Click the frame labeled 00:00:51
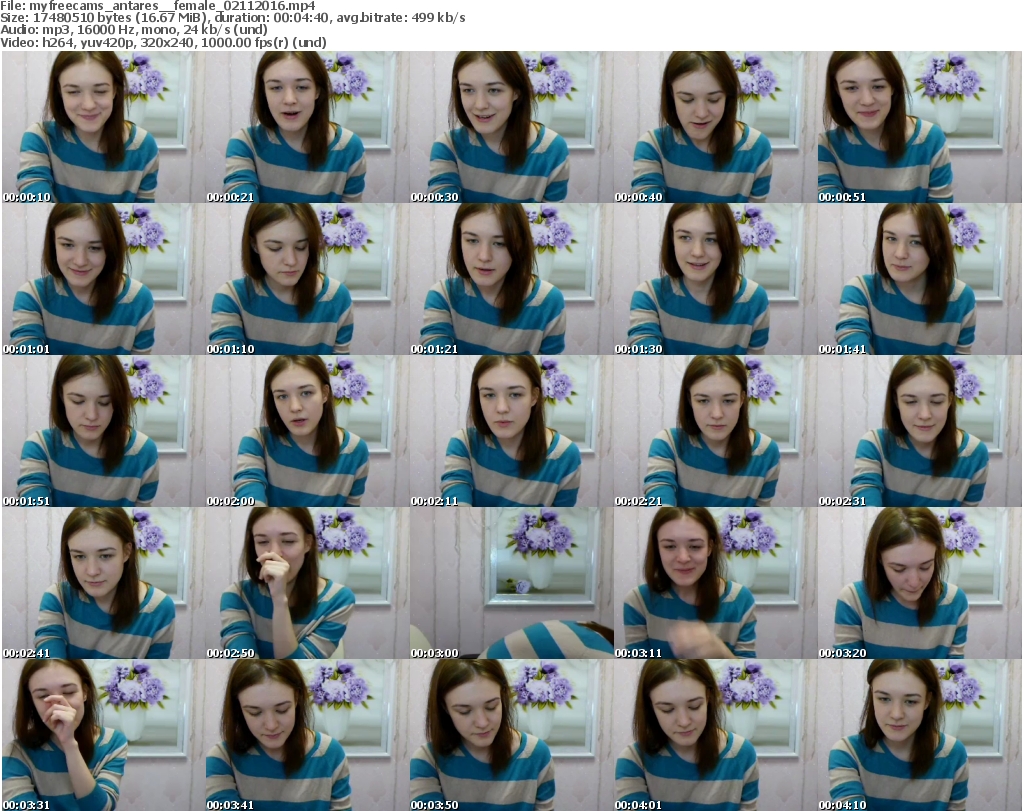Viewport: 1024px width, 811px height. point(919,127)
